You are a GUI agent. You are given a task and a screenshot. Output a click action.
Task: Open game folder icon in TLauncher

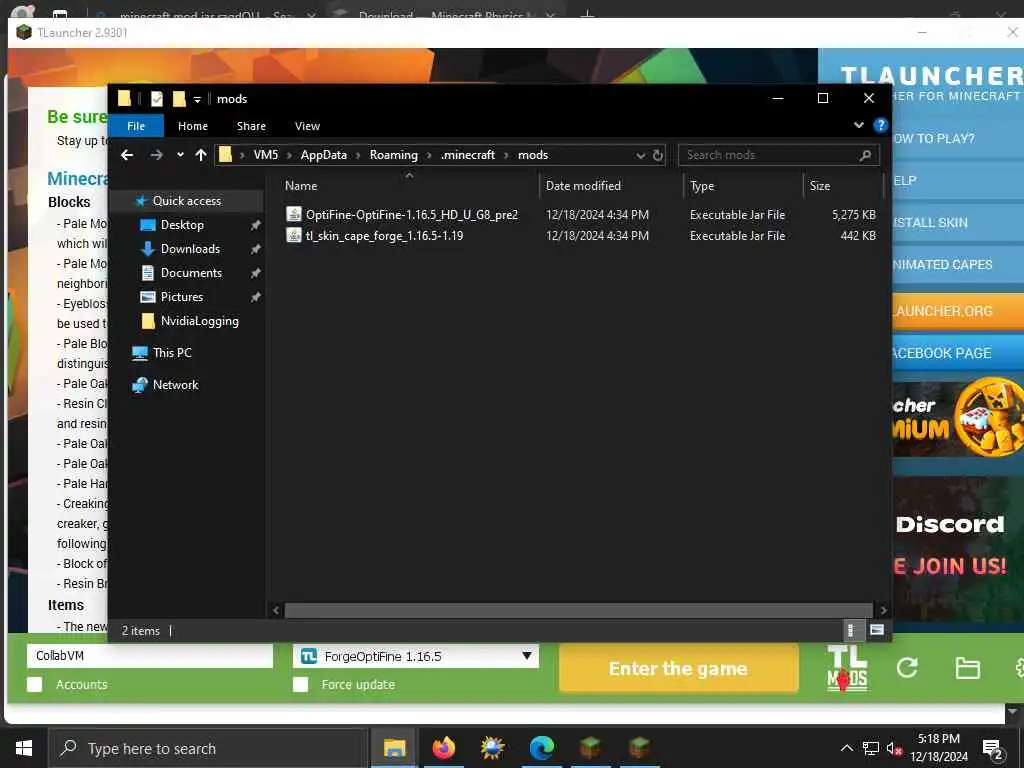pyautogui.click(x=967, y=668)
